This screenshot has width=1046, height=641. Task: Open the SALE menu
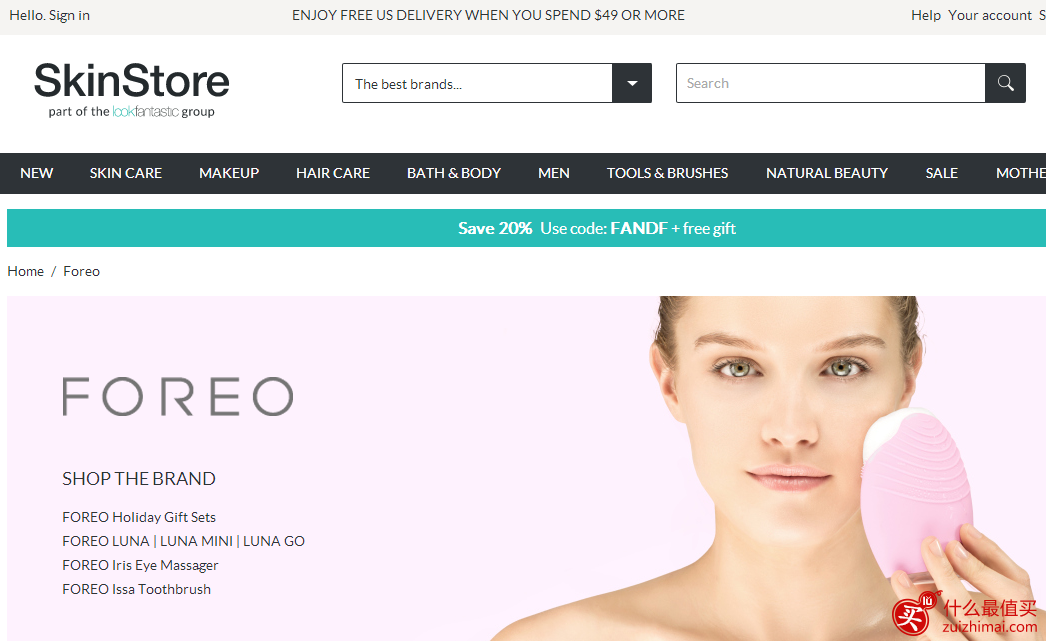click(941, 173)
